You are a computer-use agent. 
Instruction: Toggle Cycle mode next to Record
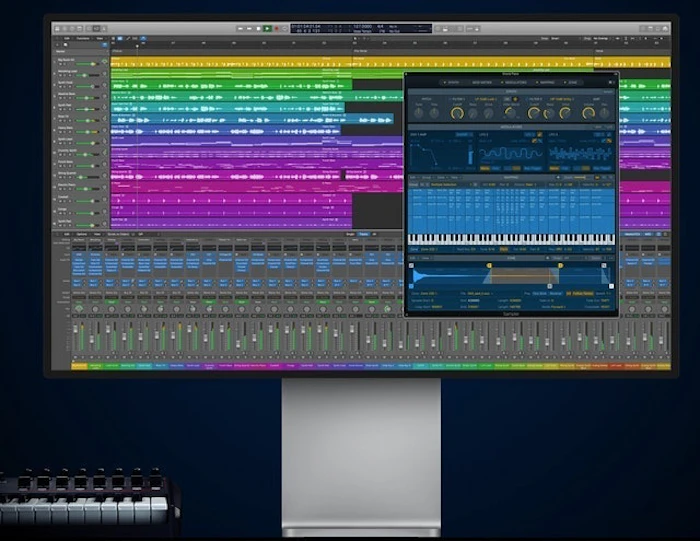(x=285, y=29)
